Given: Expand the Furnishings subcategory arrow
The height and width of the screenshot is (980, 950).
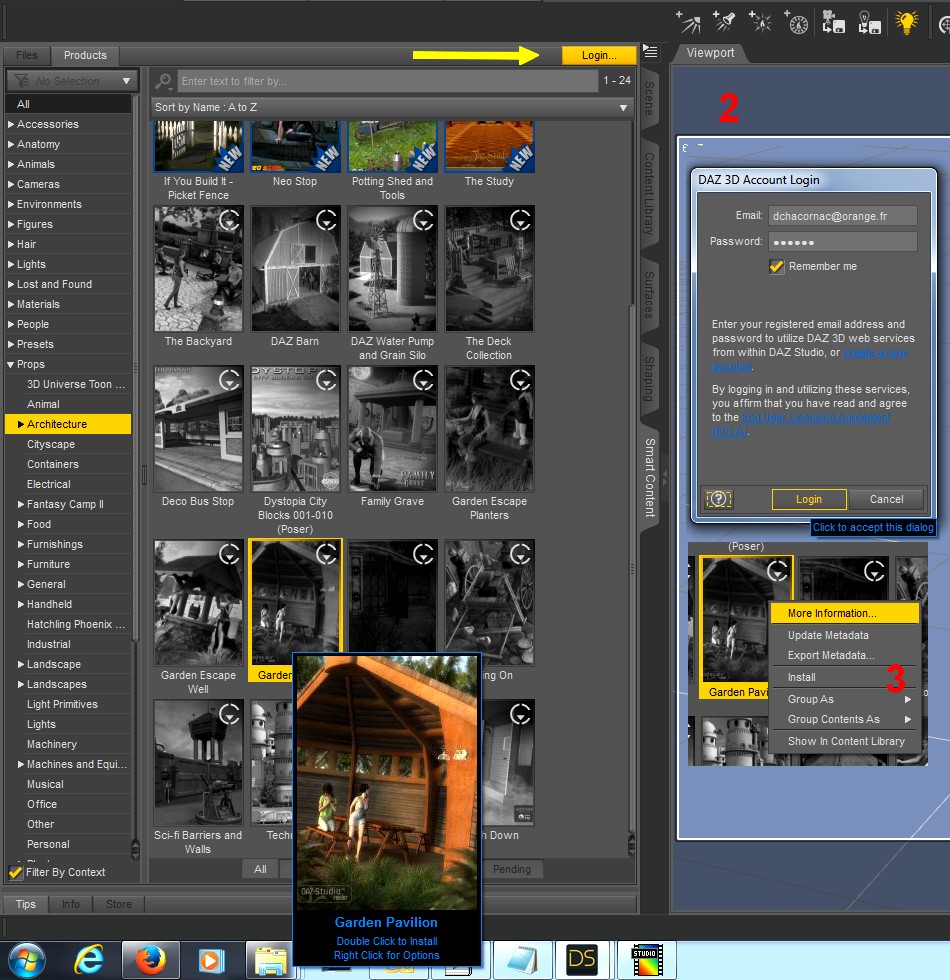Looking at the screenshot, I should [21, 544].
